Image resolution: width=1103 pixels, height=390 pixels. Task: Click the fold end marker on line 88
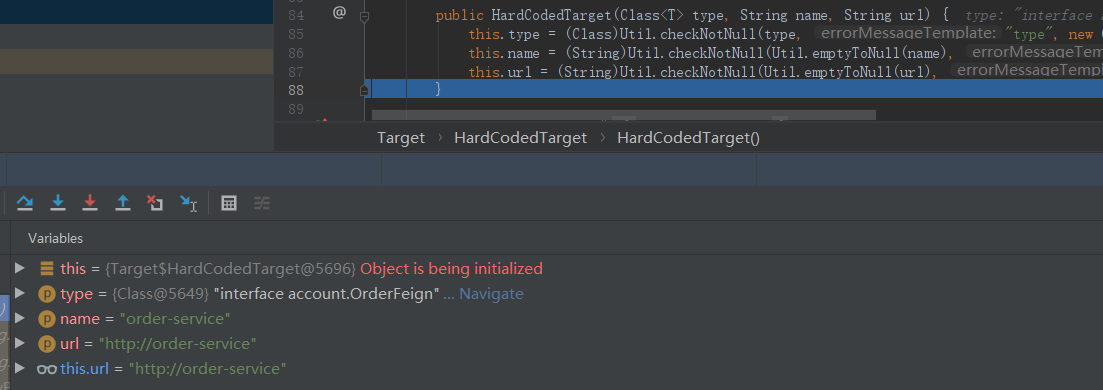[x=364, y=90]
